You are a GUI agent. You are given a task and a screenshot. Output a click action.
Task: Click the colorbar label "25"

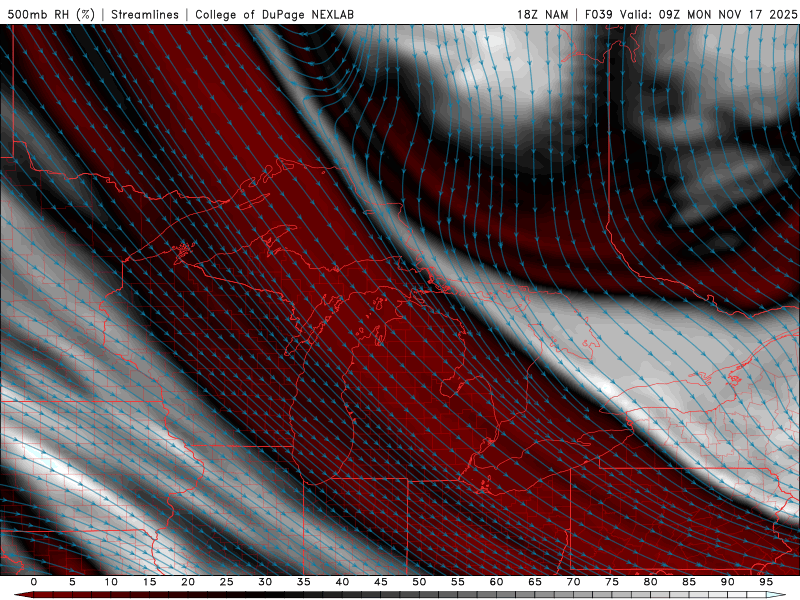click(227, 582)
